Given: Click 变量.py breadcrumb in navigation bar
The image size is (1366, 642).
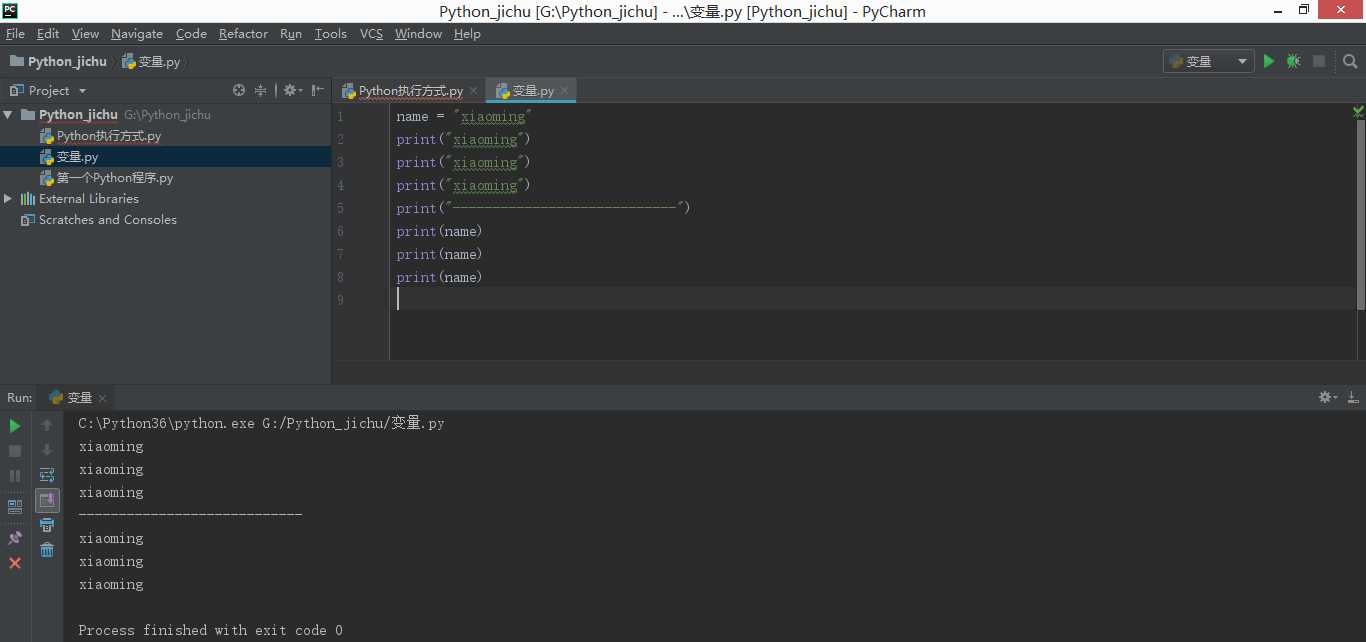Looking at the screenshot, I should 152,61.
